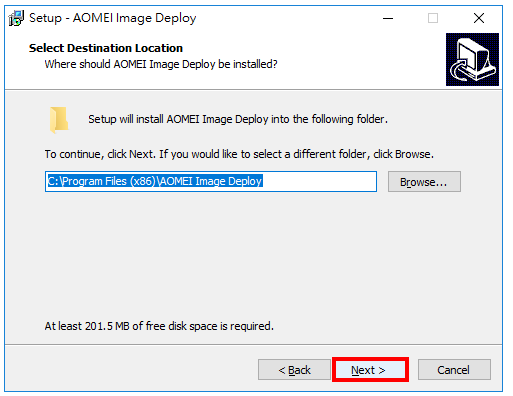Click empty title bar area beside the window title

[x=287, y=18]
